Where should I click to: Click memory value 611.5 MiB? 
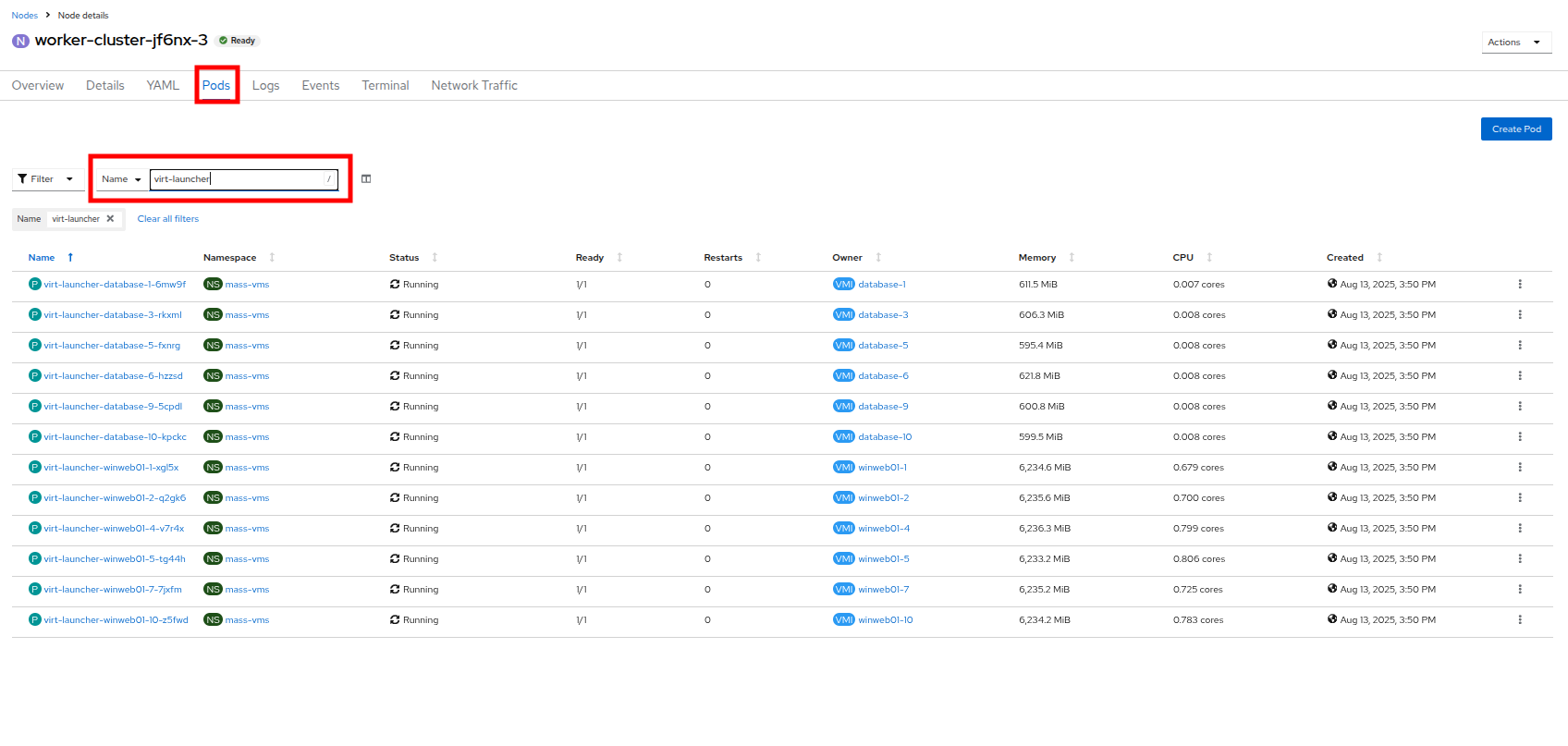[x=1038, y=285]
